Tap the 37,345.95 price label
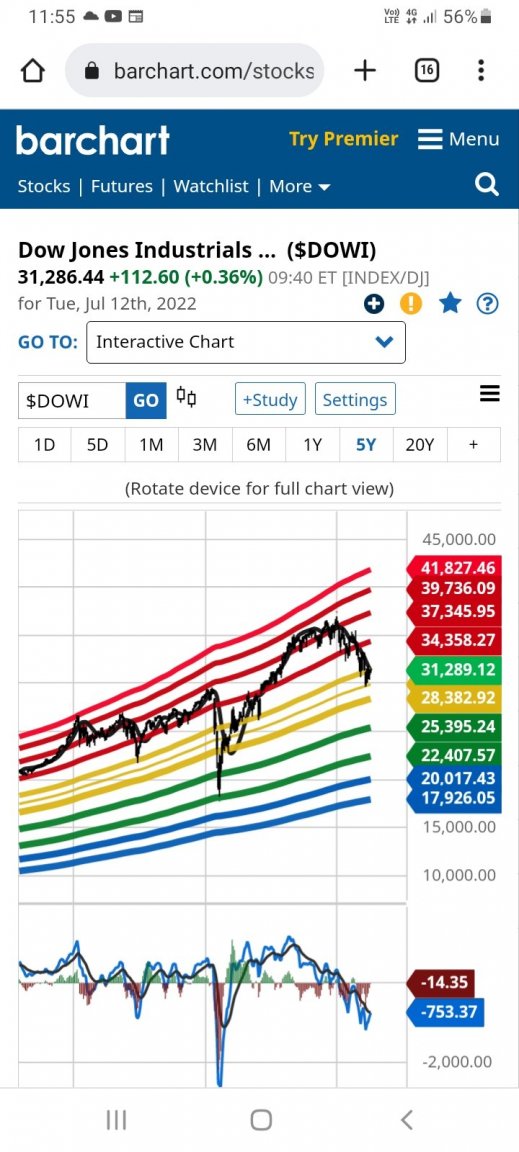 (x=454, y=611)
